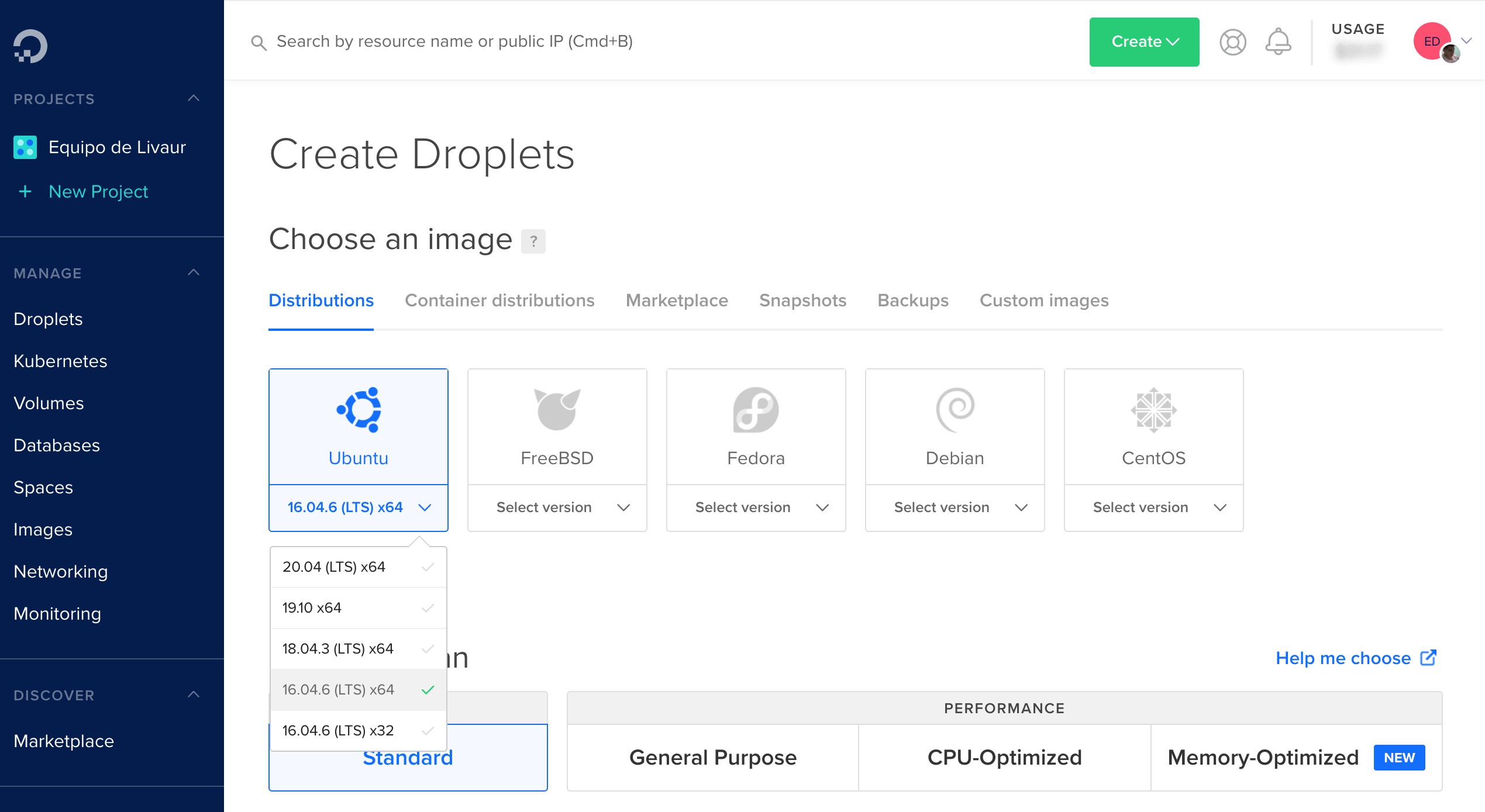Open Marketplace under DISCOVER
The width and height of the screenshot is (1485, 812).
(64, 741)
